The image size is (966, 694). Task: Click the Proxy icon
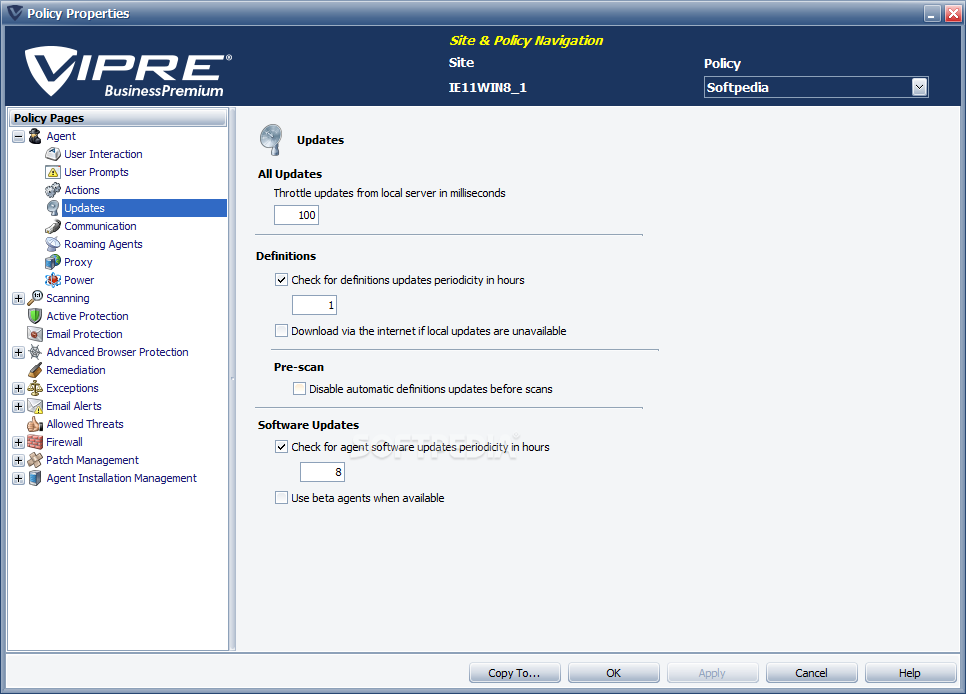click(53, 262)
